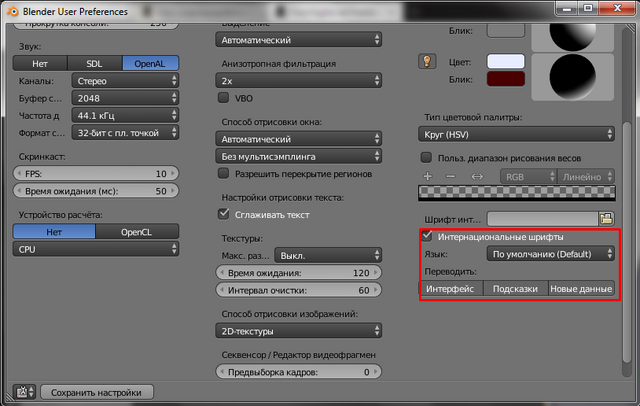Pick the white Цвет light color swatch
640x406 pixels.
(x=506, y=62)
